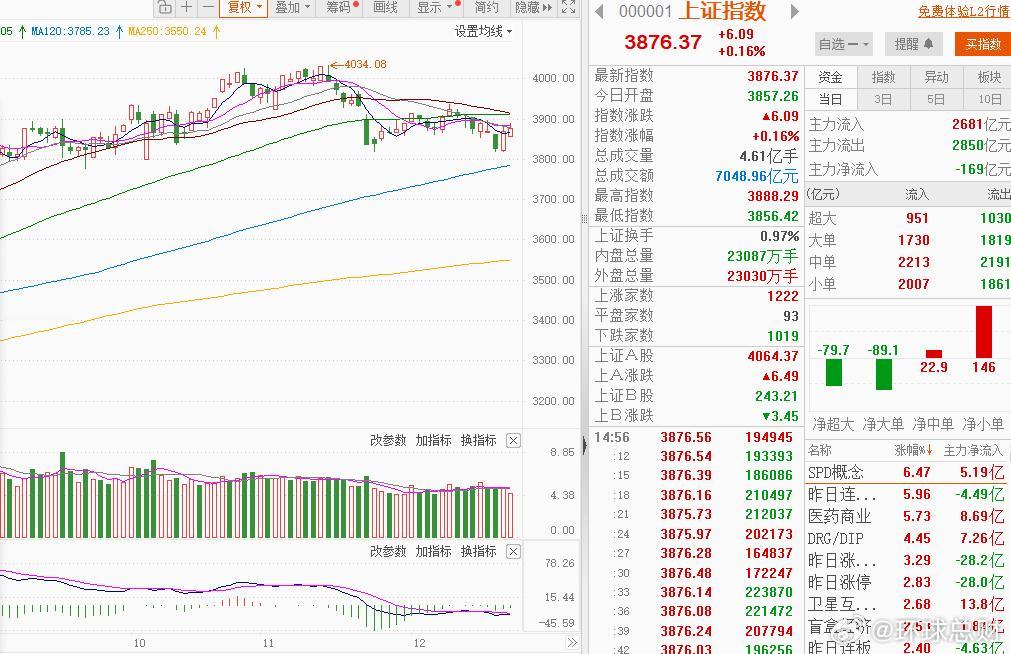This screenshot has height=654, width=1011.
Task: Click the orange 买指数 button
Action: 982,44
